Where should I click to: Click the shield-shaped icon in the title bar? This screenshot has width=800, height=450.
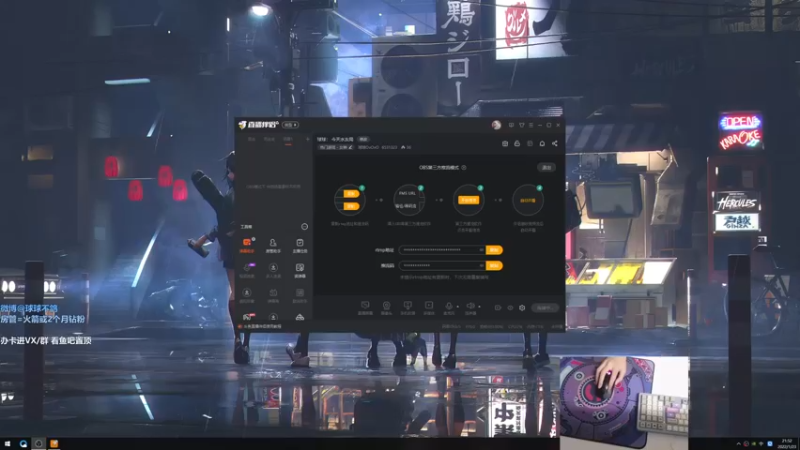pos(521,125)
